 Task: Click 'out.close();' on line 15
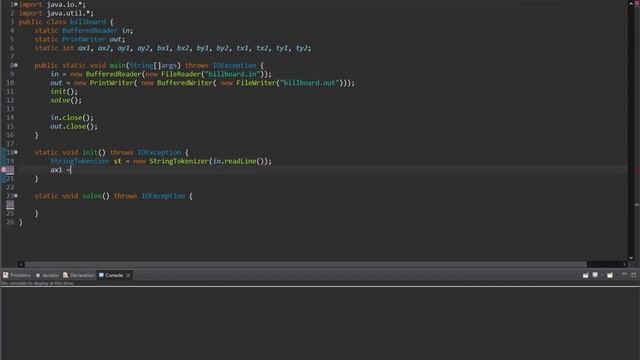pyautogui.click(x=74, y=126)
